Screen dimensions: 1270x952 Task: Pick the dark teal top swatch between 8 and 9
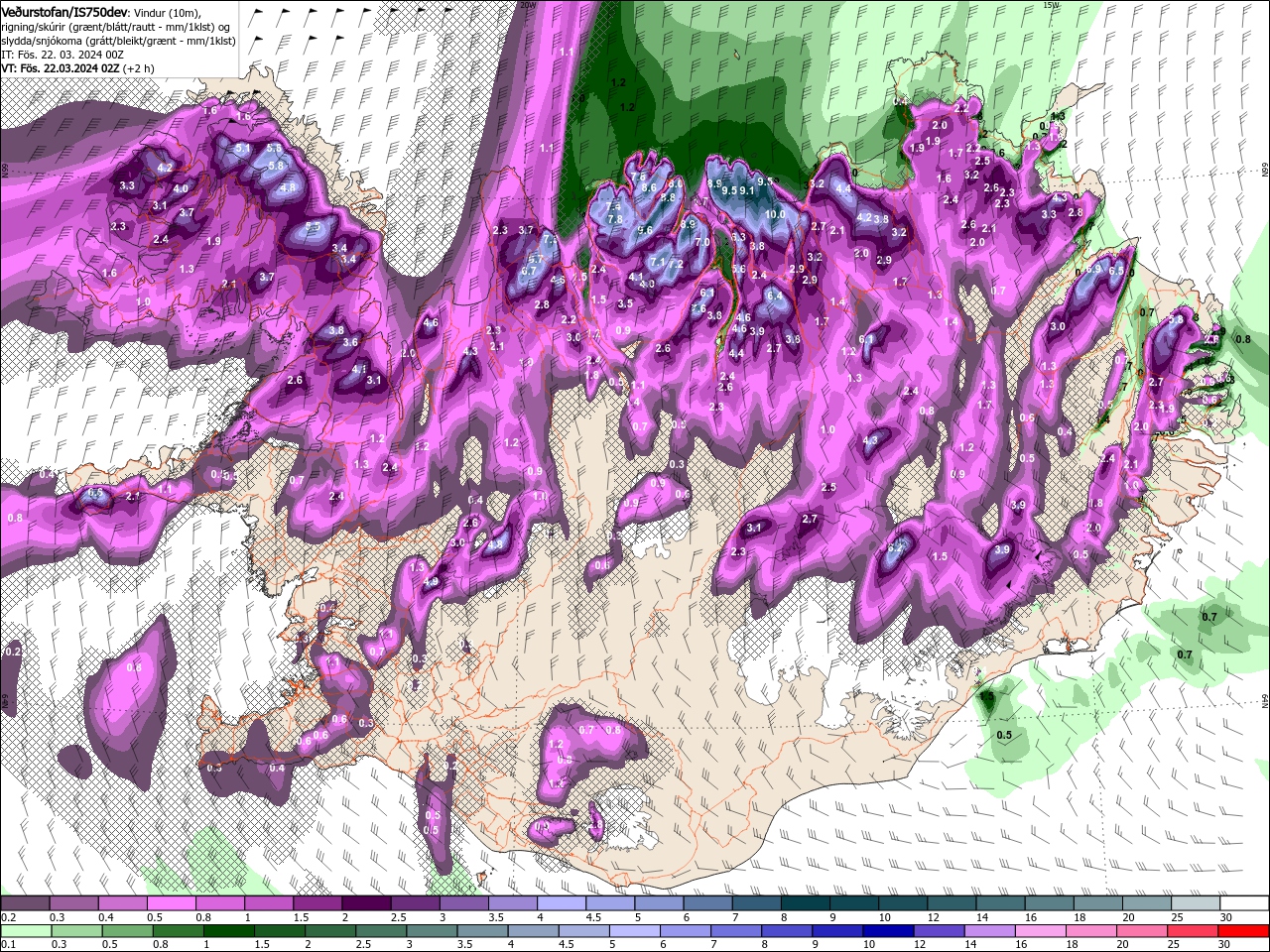[x=804, y=903]
